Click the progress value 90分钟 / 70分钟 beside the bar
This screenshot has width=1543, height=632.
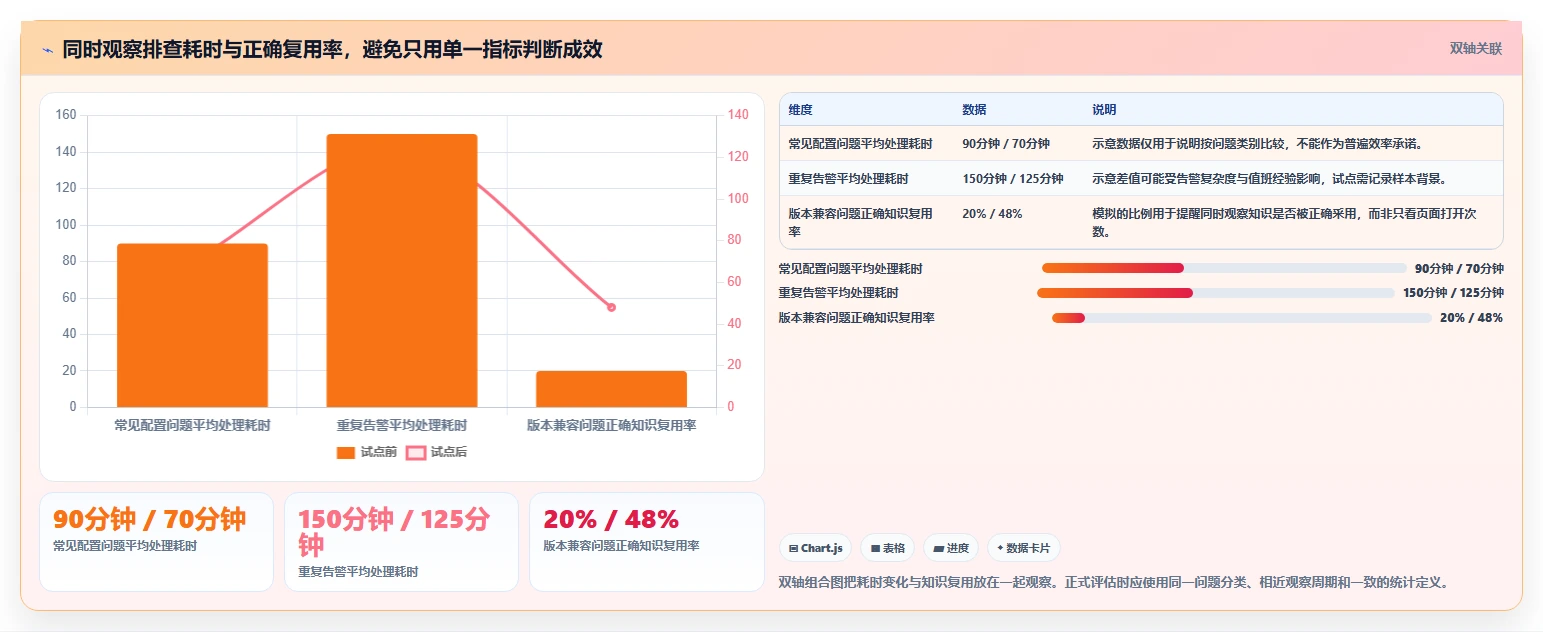[x=1459, y=268]
